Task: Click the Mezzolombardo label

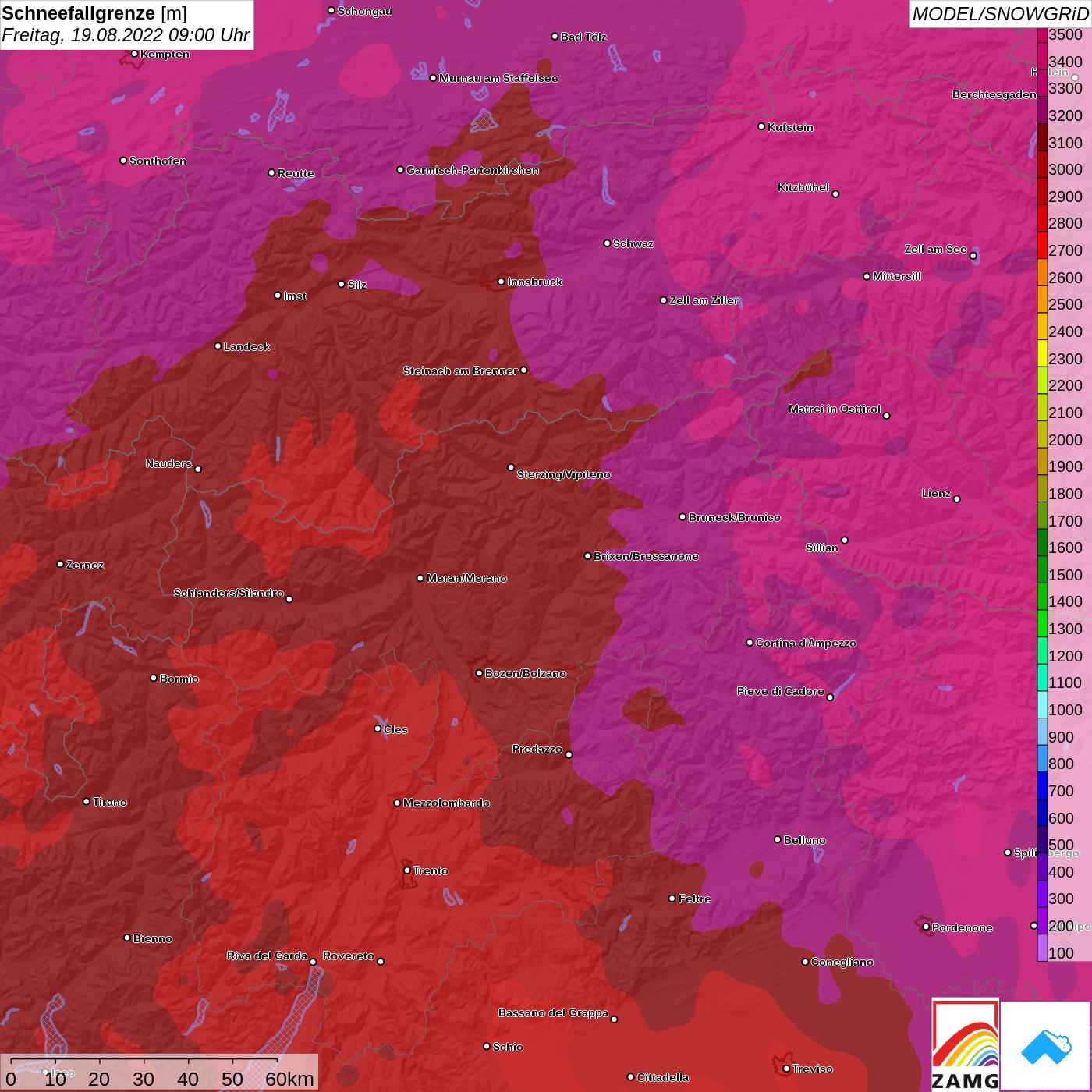Action: coord(446,803)
